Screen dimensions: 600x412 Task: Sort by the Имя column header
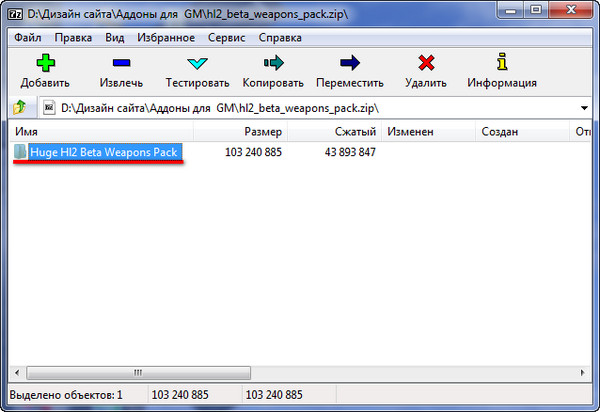(101, 132)
